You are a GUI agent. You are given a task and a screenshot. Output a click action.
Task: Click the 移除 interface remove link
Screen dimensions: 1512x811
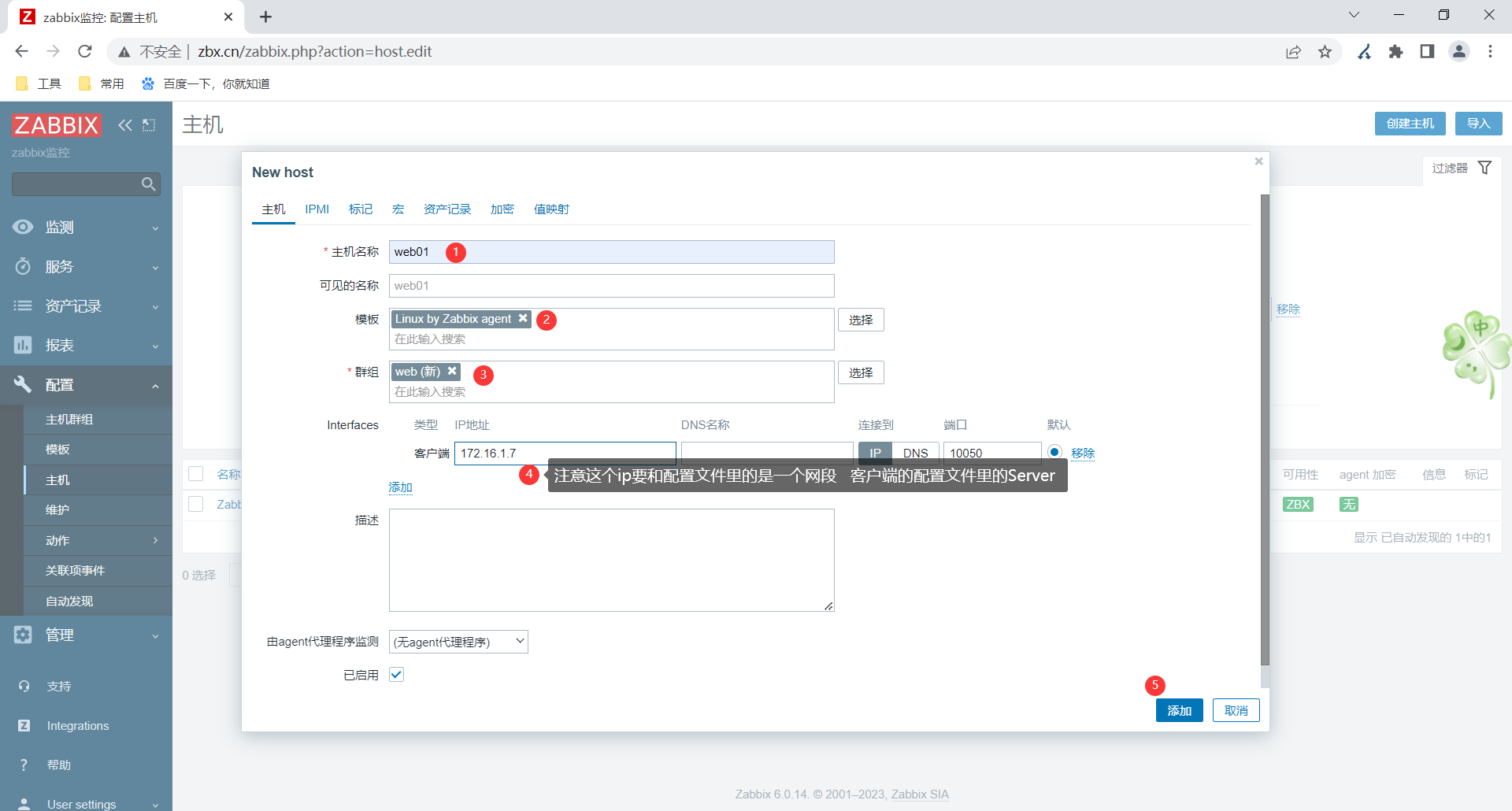[1083, 453]
